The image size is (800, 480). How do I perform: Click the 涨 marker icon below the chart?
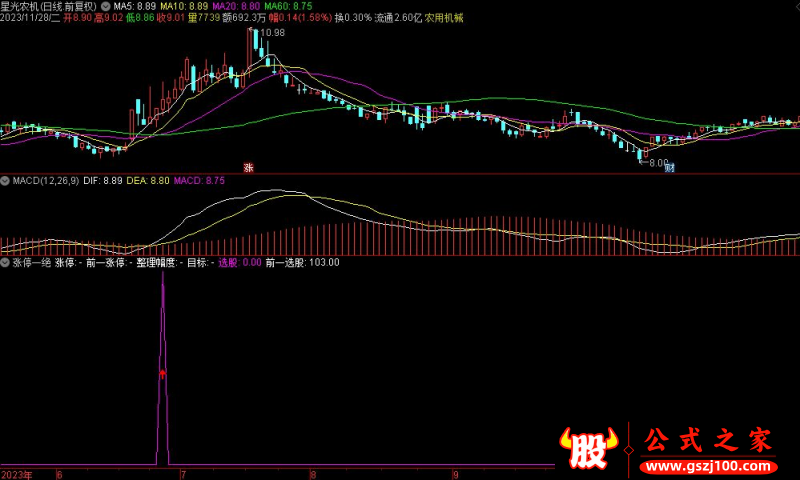(x=248, y=167)
